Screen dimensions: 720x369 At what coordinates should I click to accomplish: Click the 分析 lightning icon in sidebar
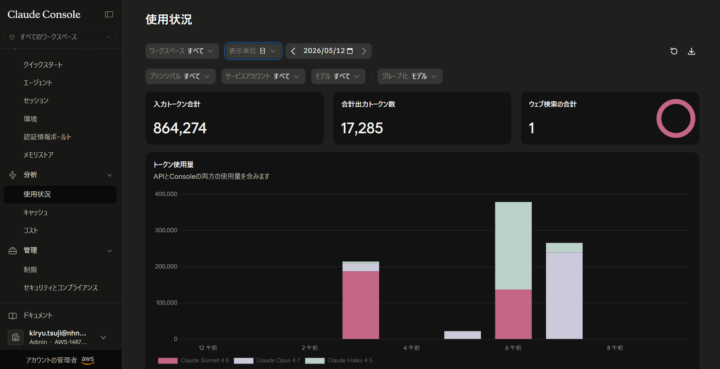(13, 175)
